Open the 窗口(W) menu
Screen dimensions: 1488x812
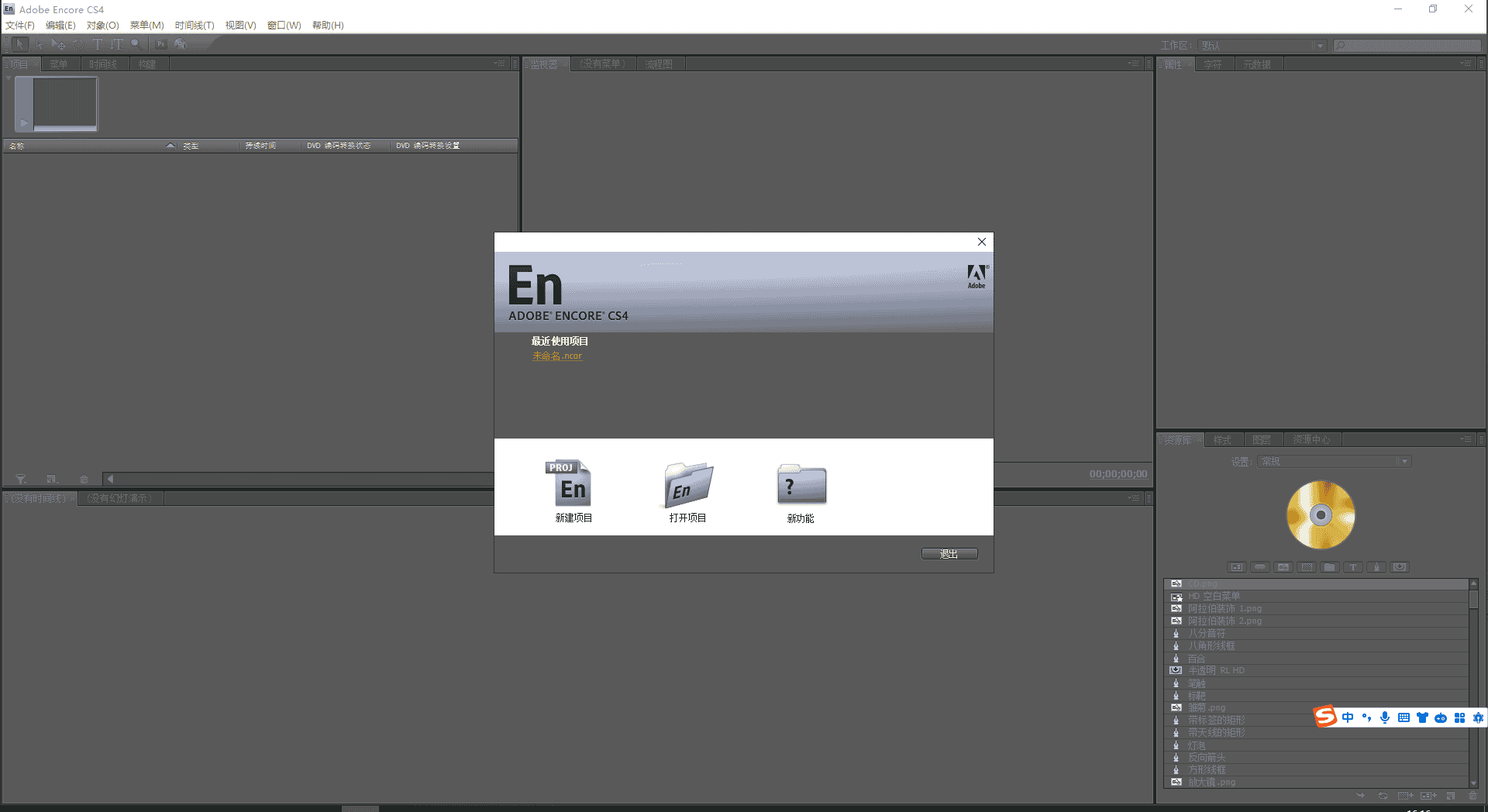pos(284,26)
